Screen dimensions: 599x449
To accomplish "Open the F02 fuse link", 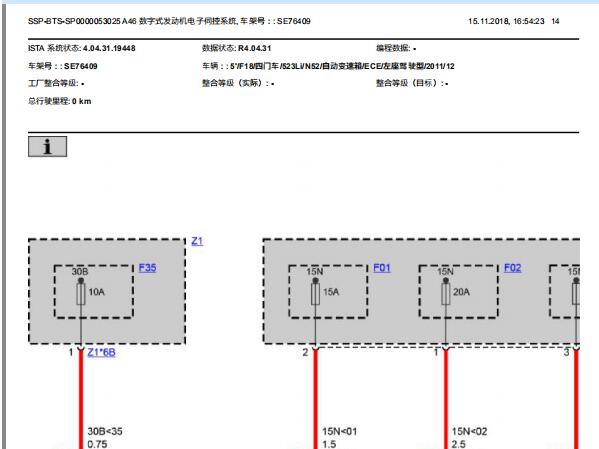I will (513, 268).
